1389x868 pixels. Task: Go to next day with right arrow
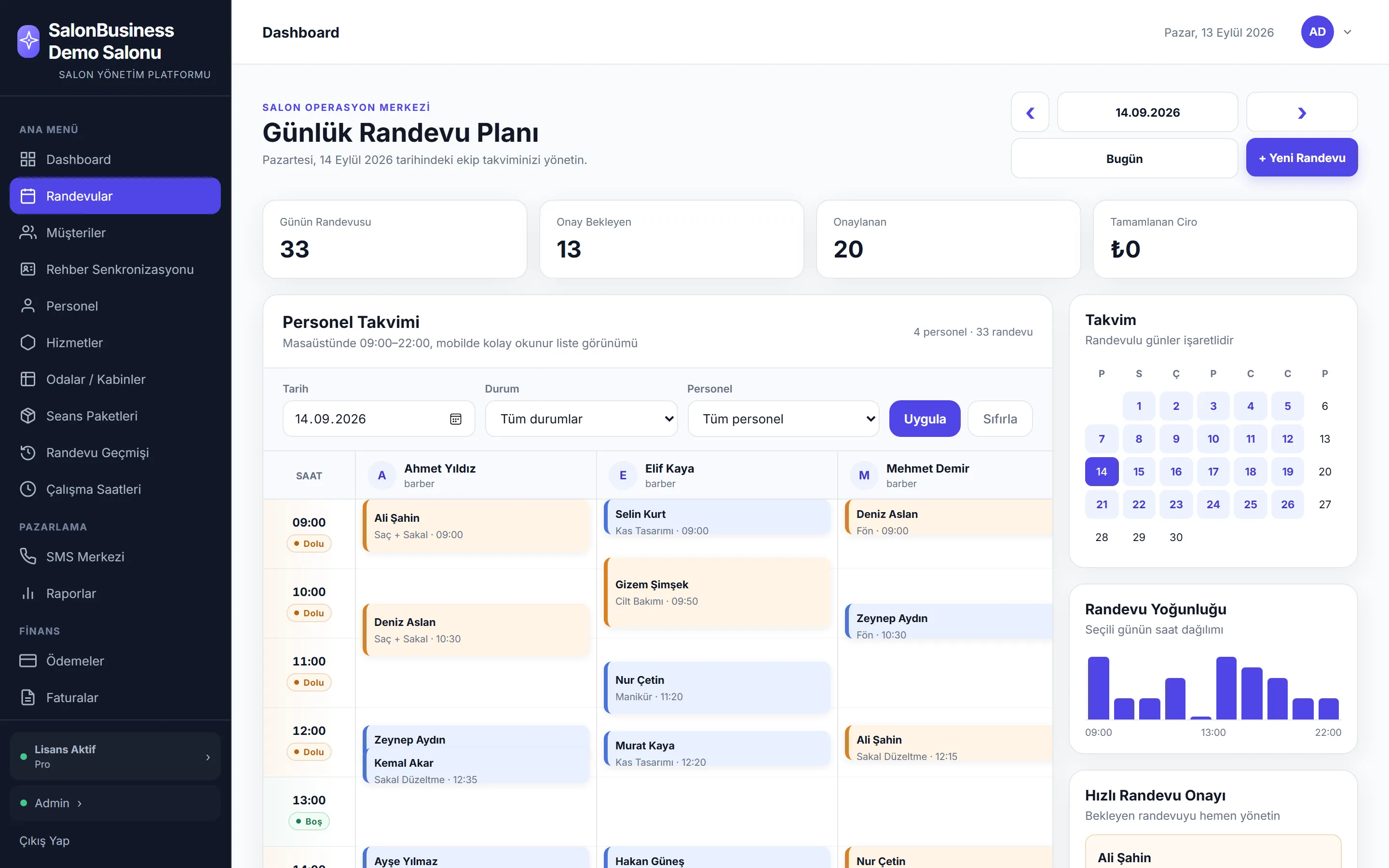click(x=1302, y=112)
